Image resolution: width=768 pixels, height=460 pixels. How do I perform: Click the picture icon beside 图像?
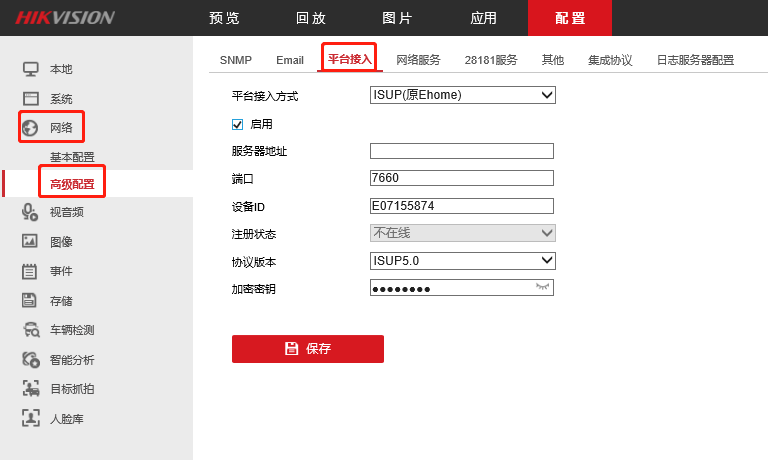tap(30, 241)
